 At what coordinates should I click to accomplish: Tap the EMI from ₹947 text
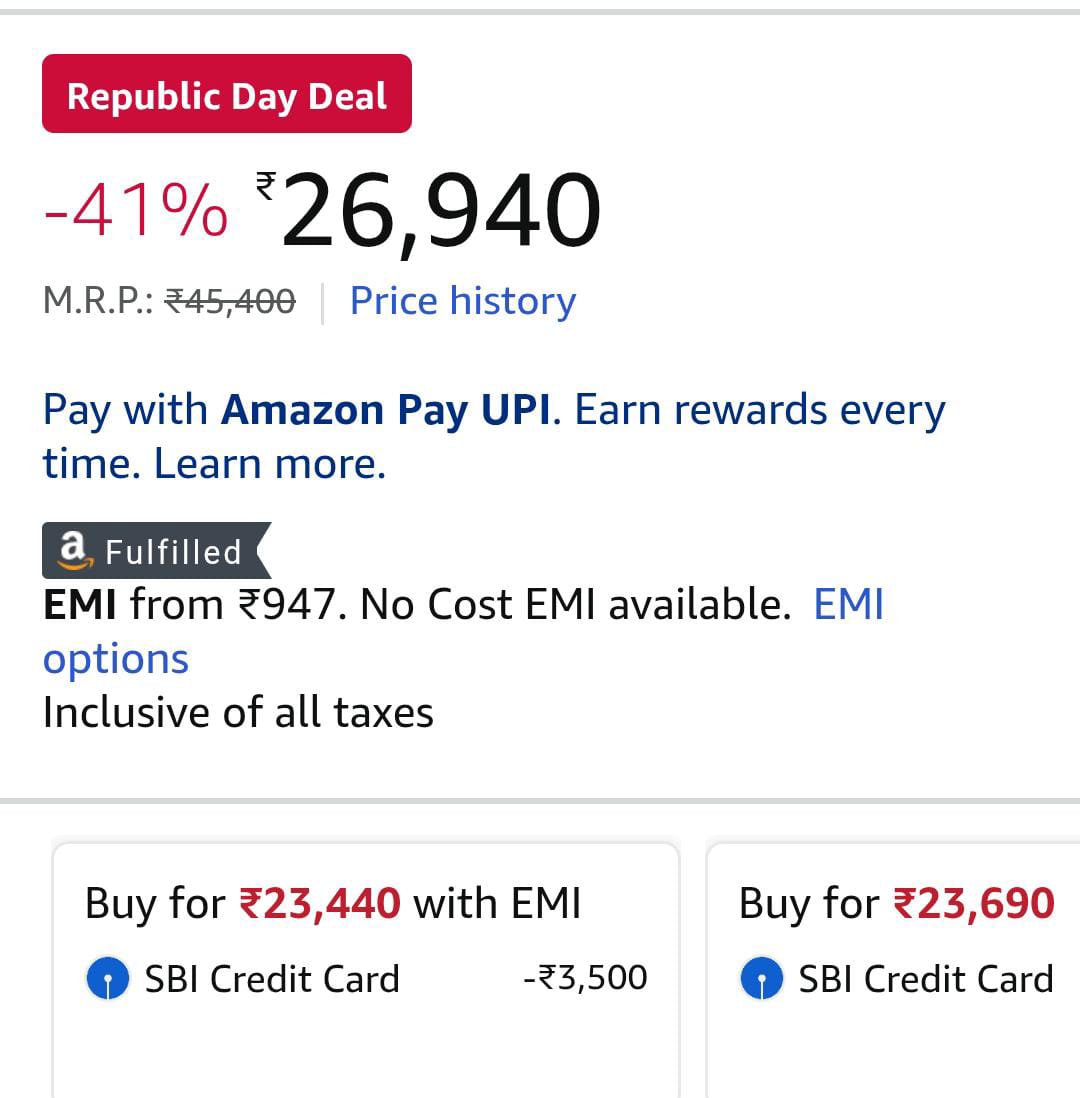tap(190, 605)
